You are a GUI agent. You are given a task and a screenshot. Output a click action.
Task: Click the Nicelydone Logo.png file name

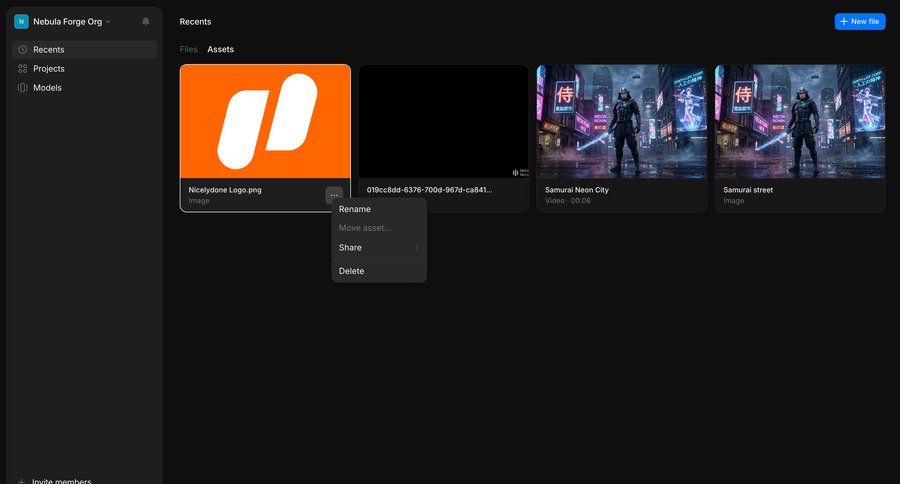point(225,189)
